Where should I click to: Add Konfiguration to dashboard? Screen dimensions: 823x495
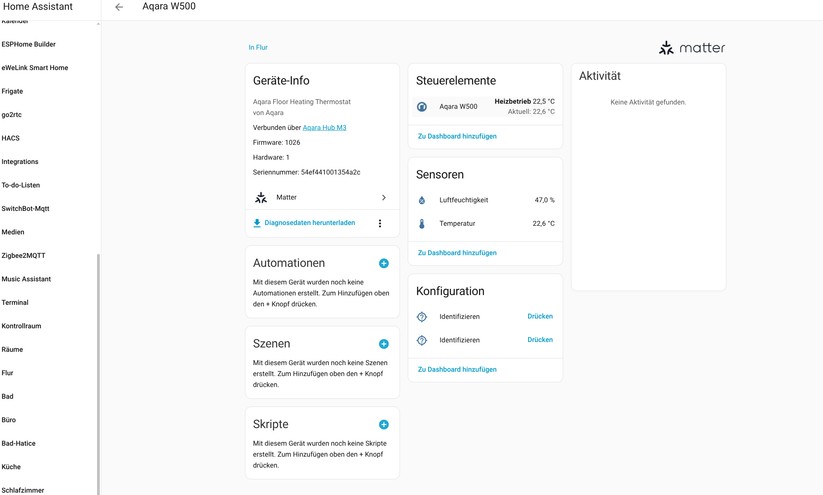[457, 369]
